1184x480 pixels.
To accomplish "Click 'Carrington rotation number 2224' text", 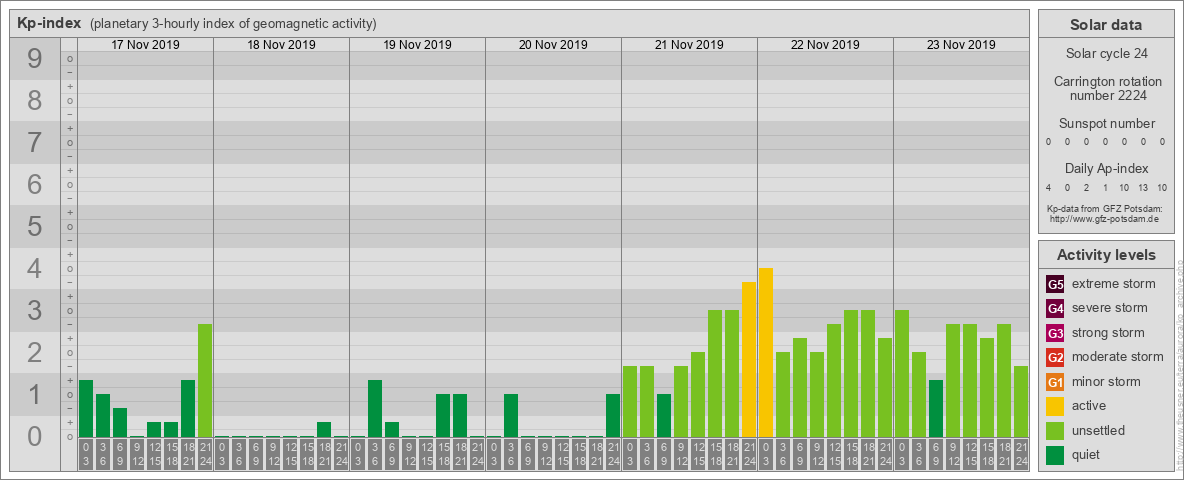I will click(1108, 88).
